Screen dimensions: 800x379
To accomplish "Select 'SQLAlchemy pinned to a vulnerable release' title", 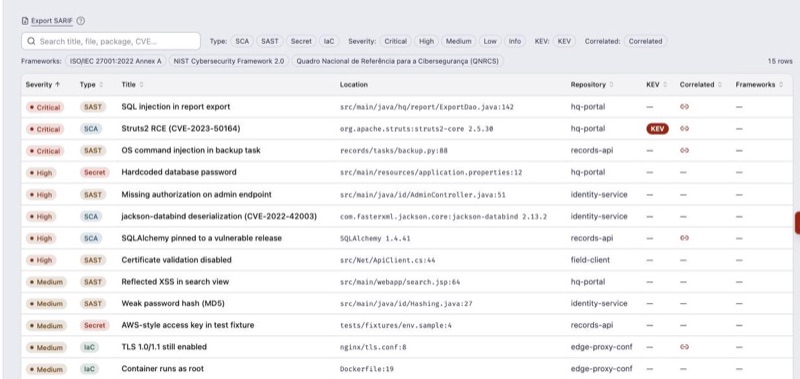I will [x=202, y=238].
